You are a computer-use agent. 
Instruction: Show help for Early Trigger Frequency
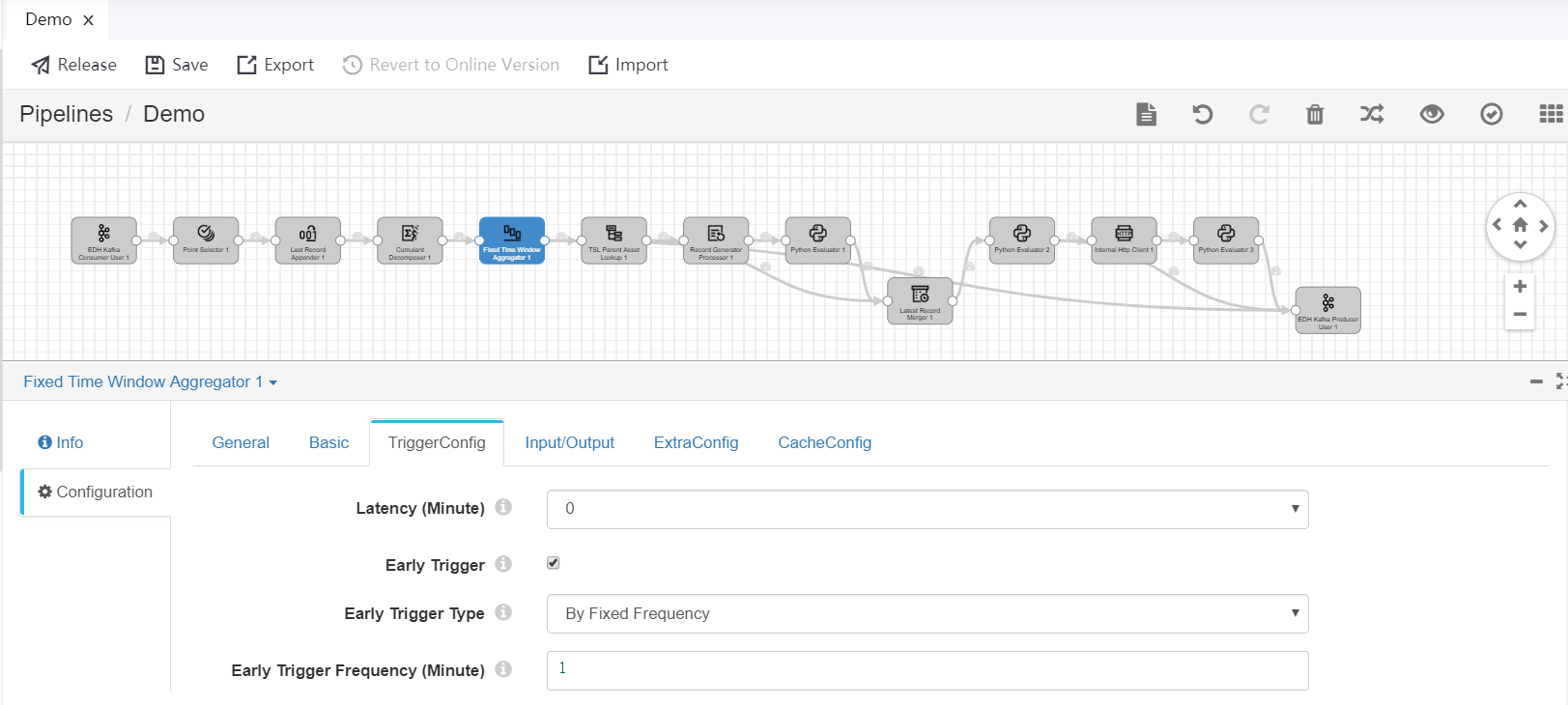(503, 669)
